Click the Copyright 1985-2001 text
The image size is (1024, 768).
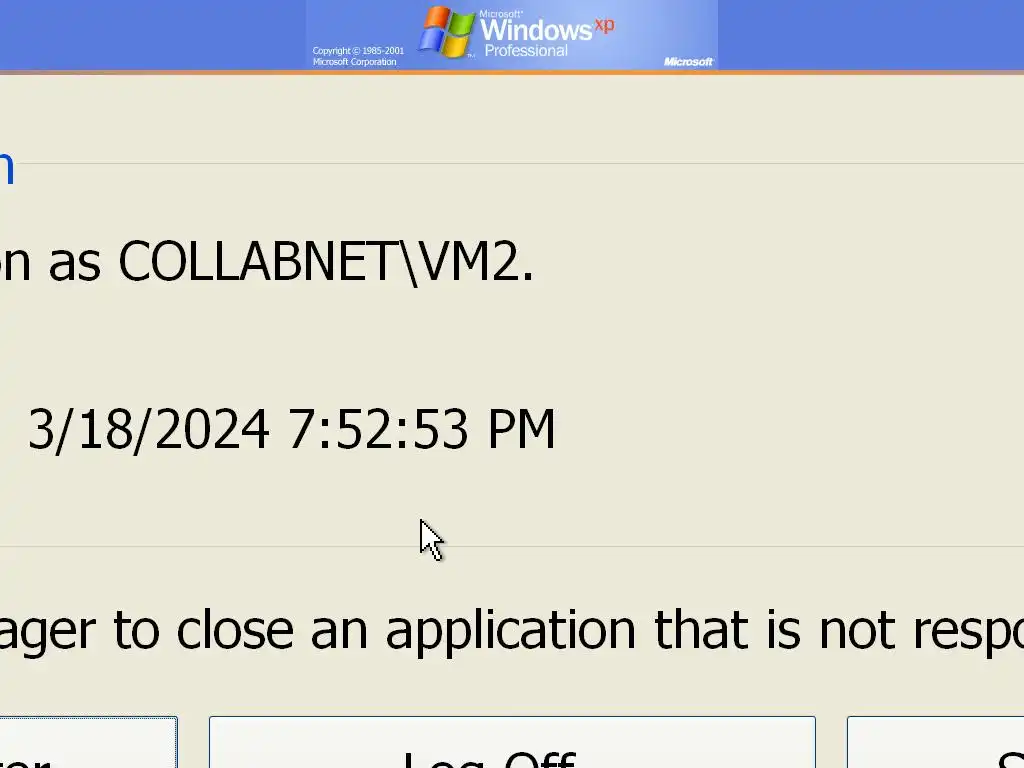tap(358, 50)
